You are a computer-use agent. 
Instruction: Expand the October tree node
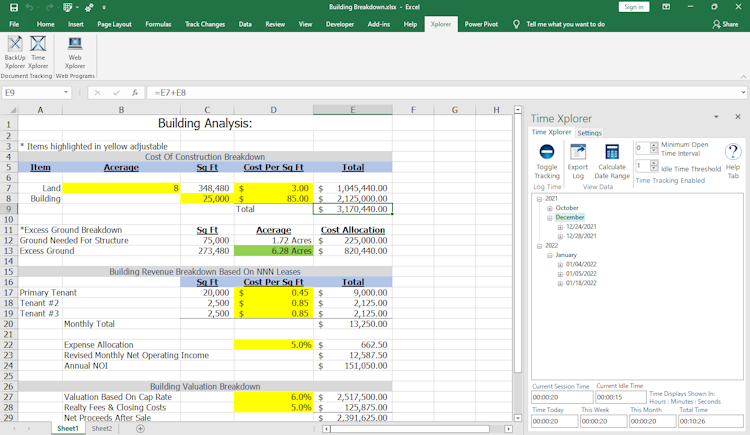[x=549, y=208]
